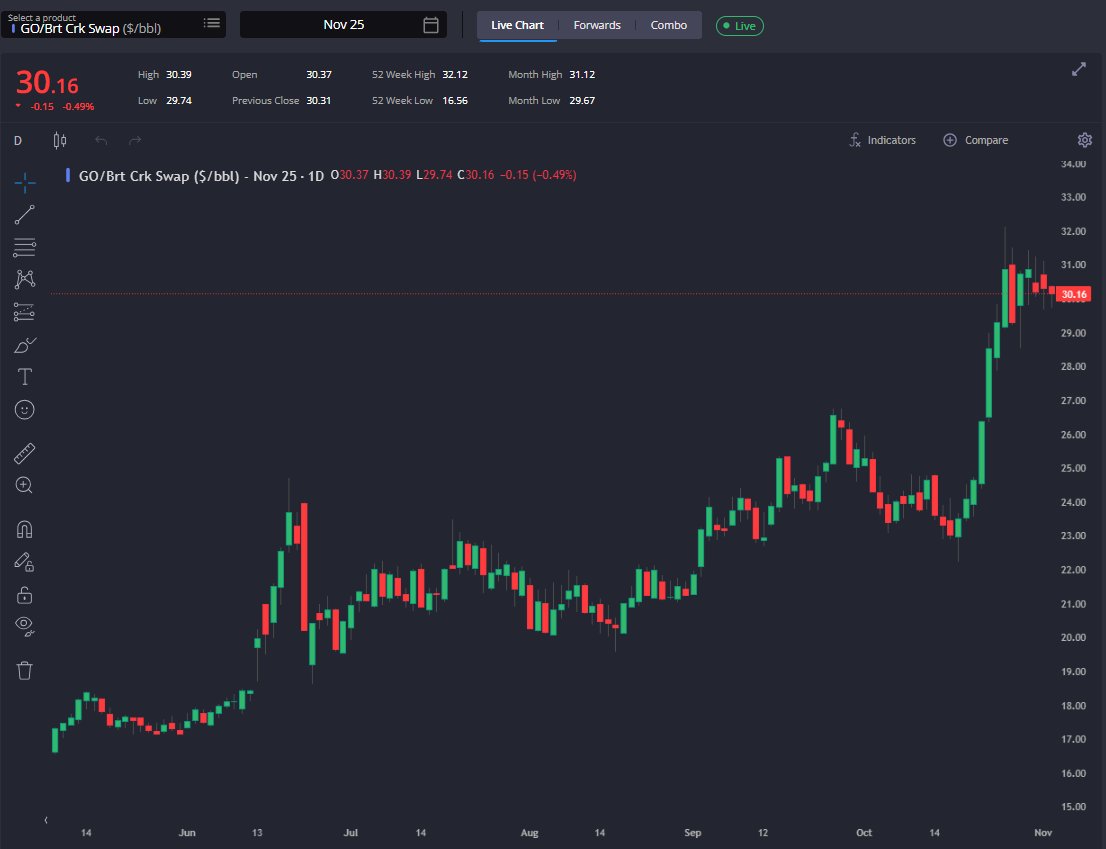Click the 34.00 price scale label
1106x849 pixels.
pyautogui.click(x=1074, y=164)
